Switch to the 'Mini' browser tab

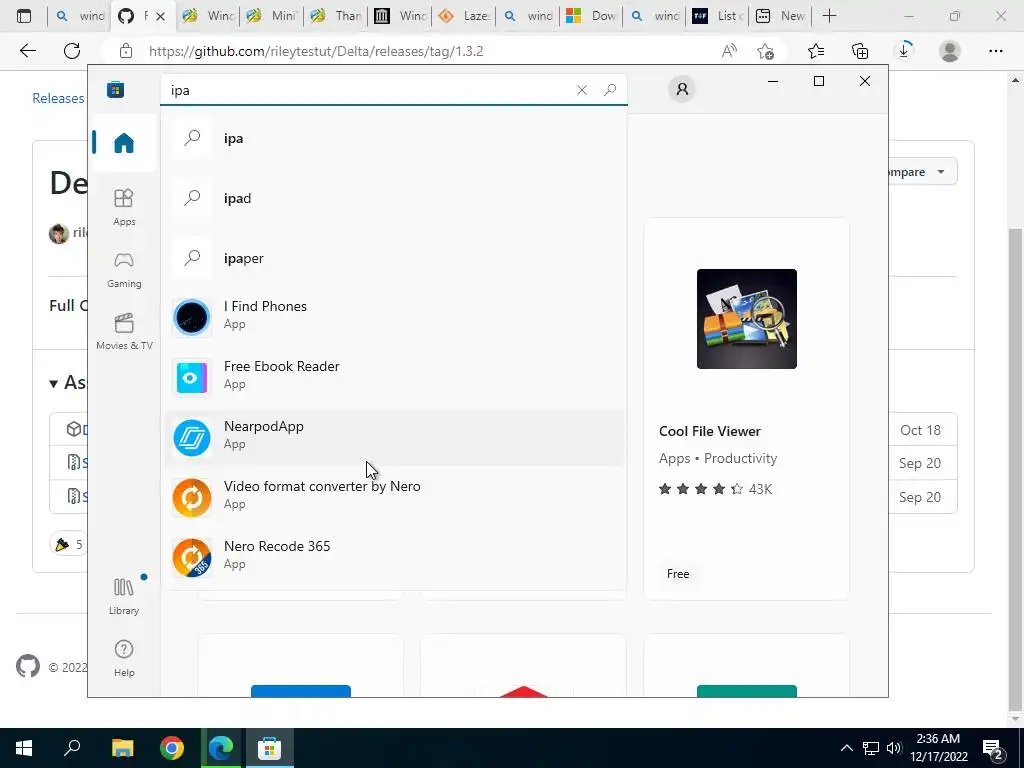pos(273,16)
